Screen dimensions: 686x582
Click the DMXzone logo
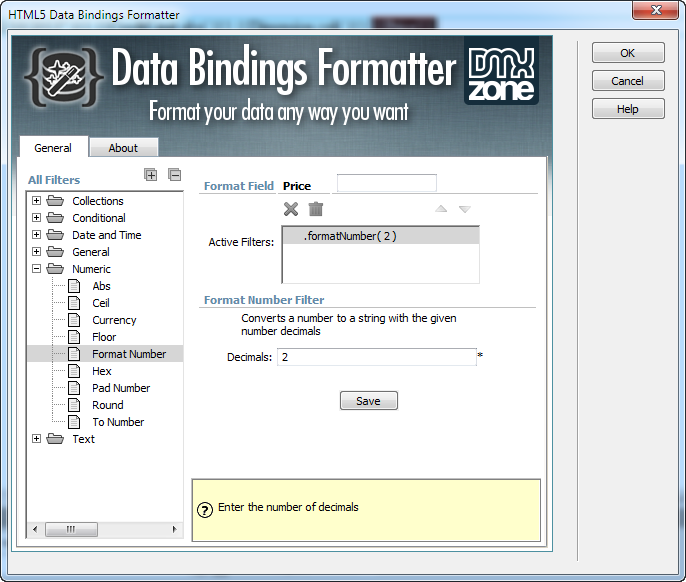[501, 71]
